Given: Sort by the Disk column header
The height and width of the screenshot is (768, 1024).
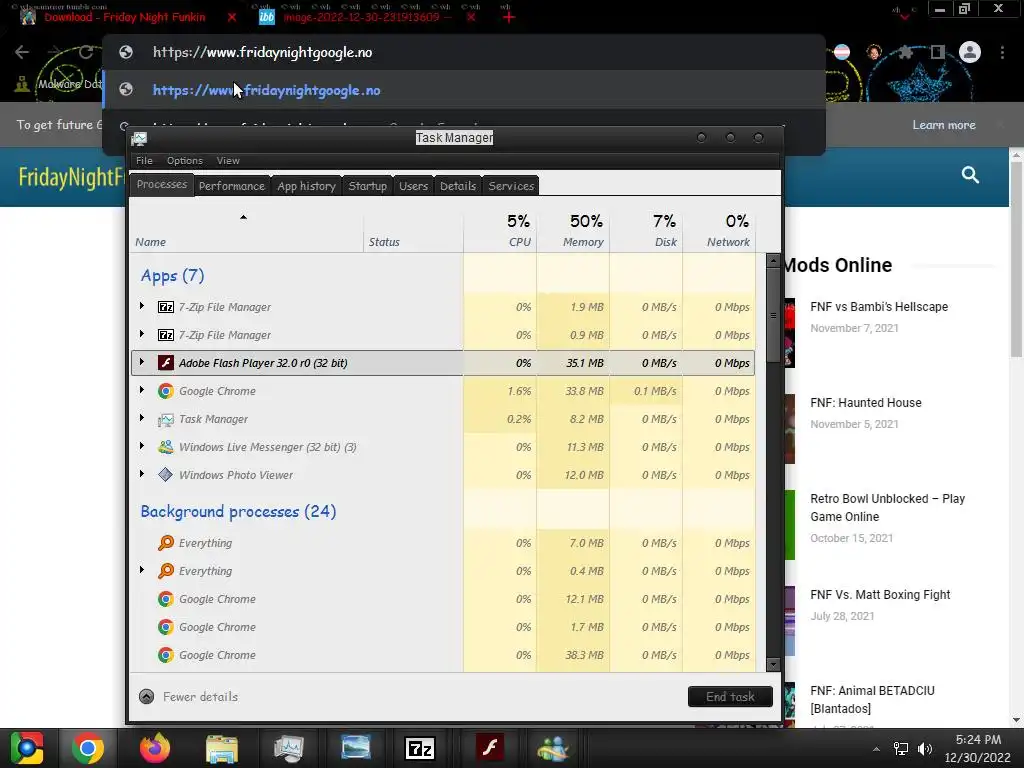Looking at the screenshot, I should coord(647,230).
